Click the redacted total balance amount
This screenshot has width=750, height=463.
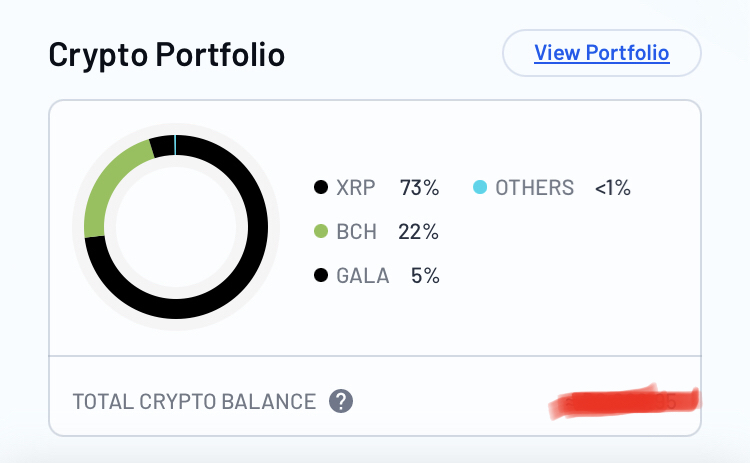[624, 402]
